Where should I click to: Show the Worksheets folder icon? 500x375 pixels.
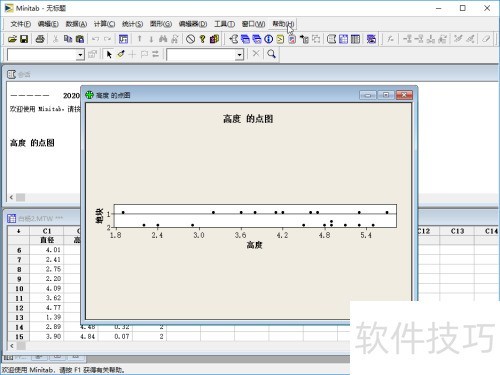pos(245,39)
